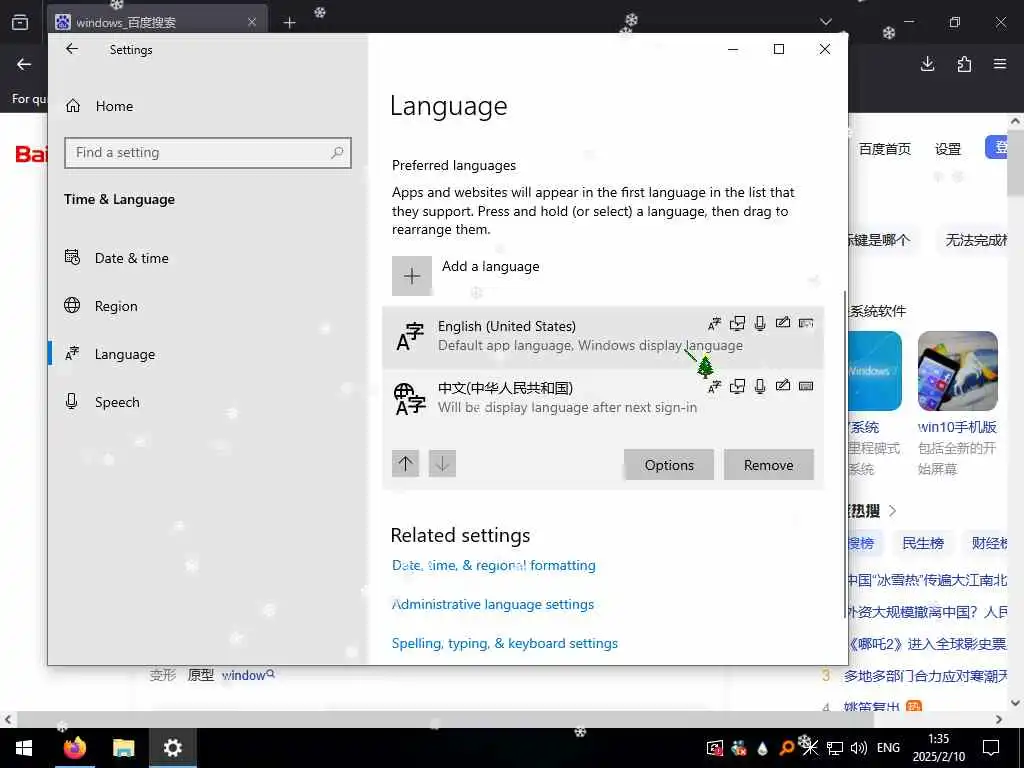
Task: Click keyboard icon on English row
Action: [x=806, y=323]
